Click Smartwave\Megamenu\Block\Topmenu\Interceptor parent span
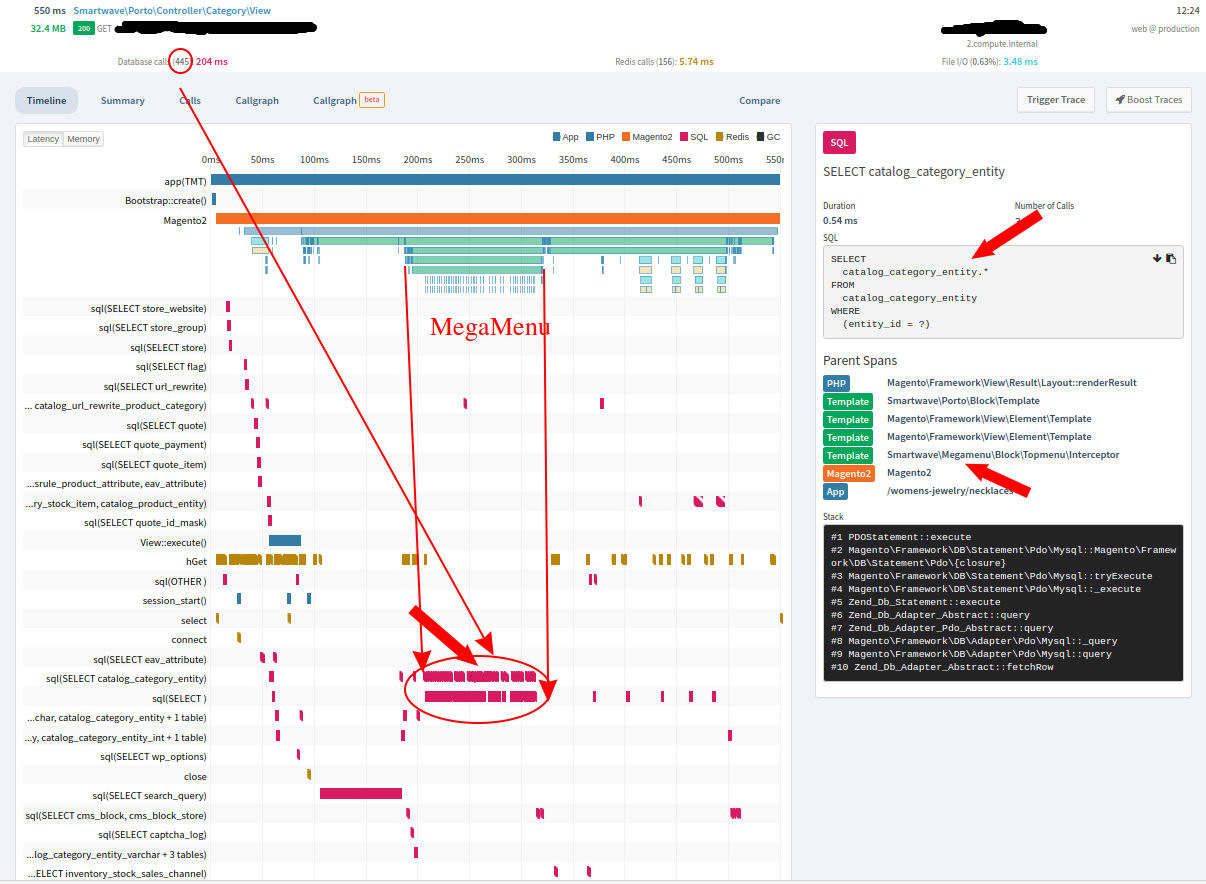 (x=1003, y=455)
